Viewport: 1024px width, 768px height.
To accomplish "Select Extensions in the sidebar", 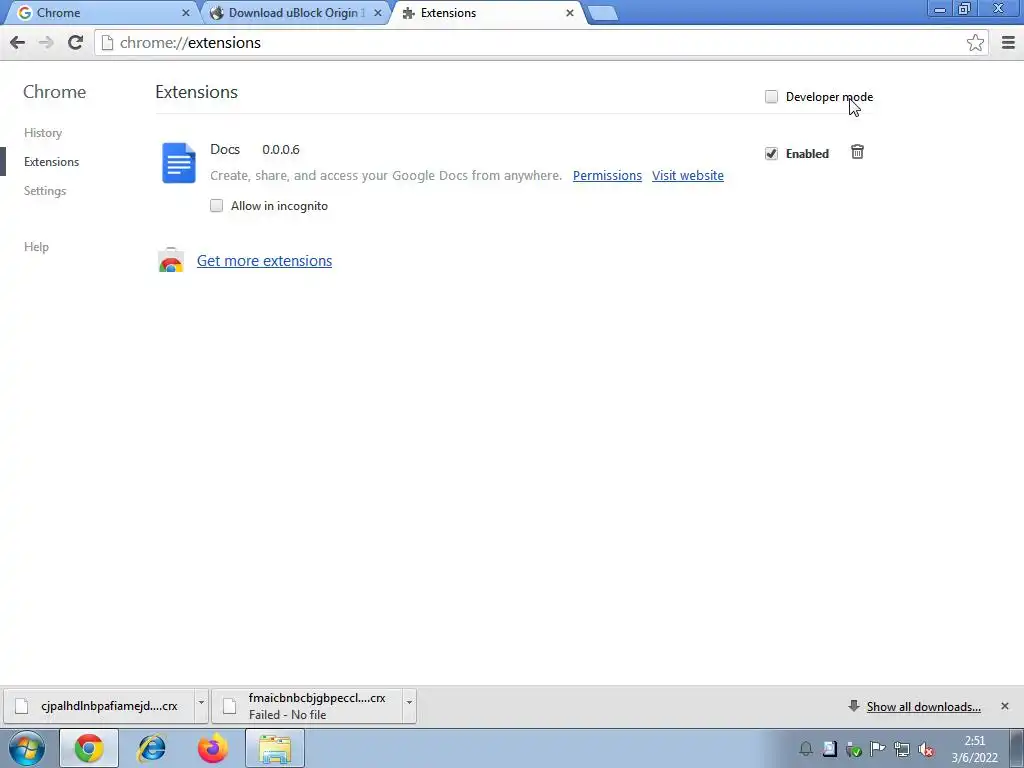I will pyautogui.click(x=52, y=162).
